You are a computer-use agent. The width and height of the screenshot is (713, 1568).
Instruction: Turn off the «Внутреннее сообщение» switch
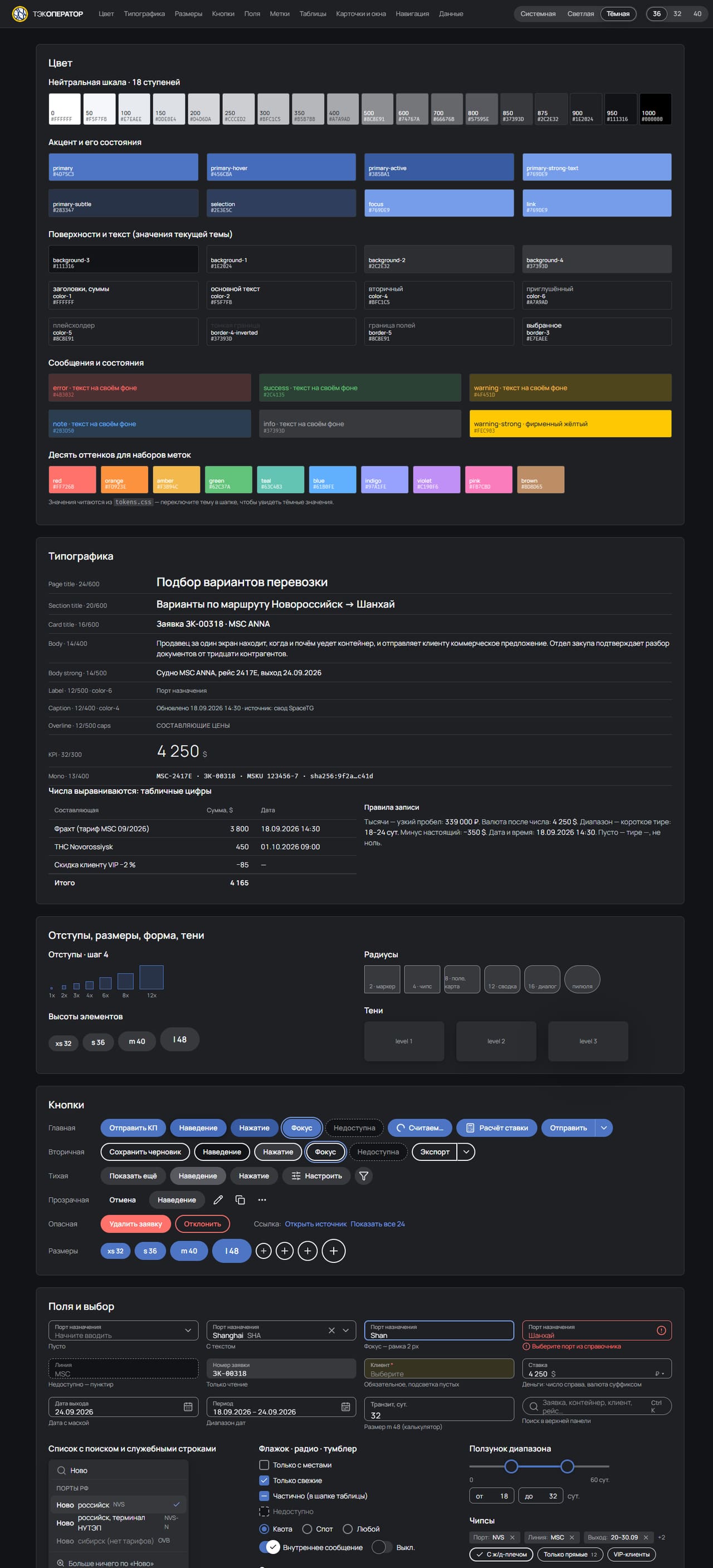click(x=269, y=1547)
